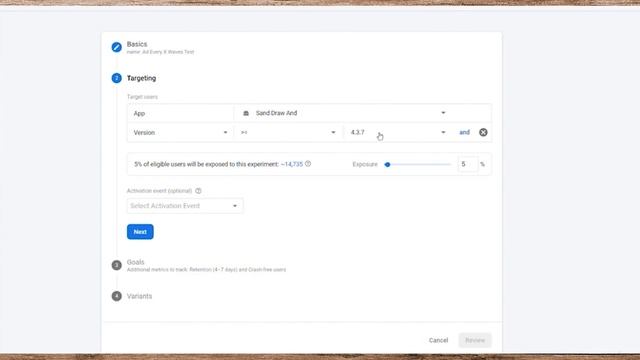This screenshot has height=360, width=640.
Task: Click the Variants step number icon
Action: coord(116,296)
